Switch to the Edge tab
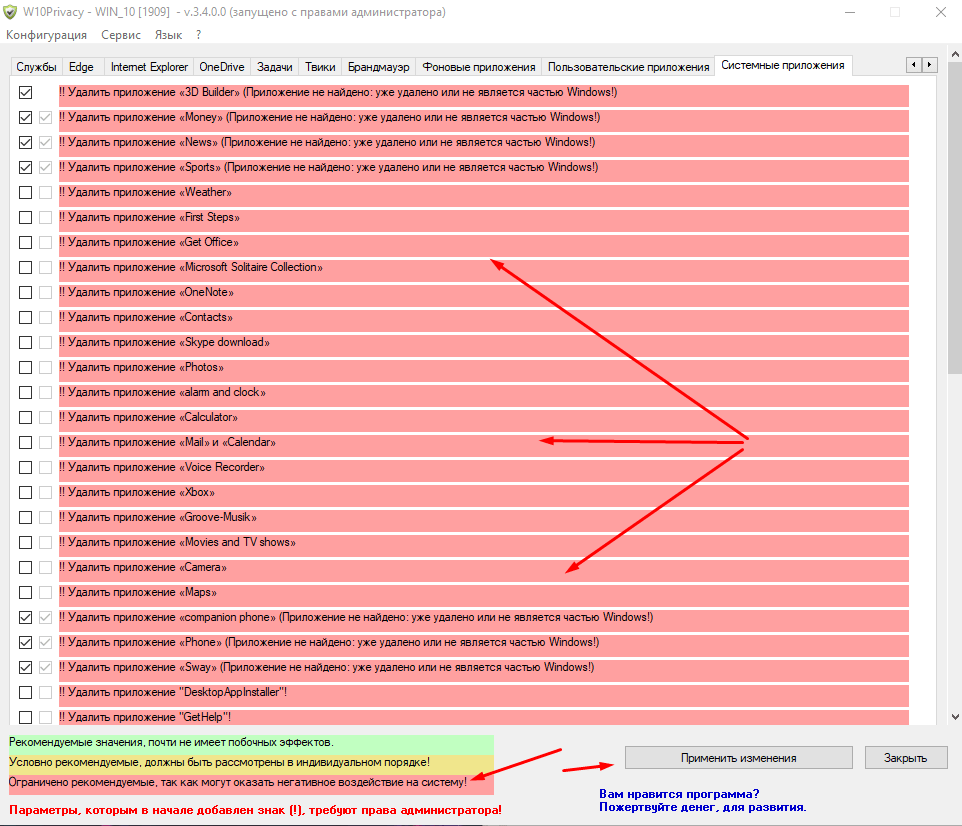The height and width of the screenshot is (826, 962). [x=81, y=67]
